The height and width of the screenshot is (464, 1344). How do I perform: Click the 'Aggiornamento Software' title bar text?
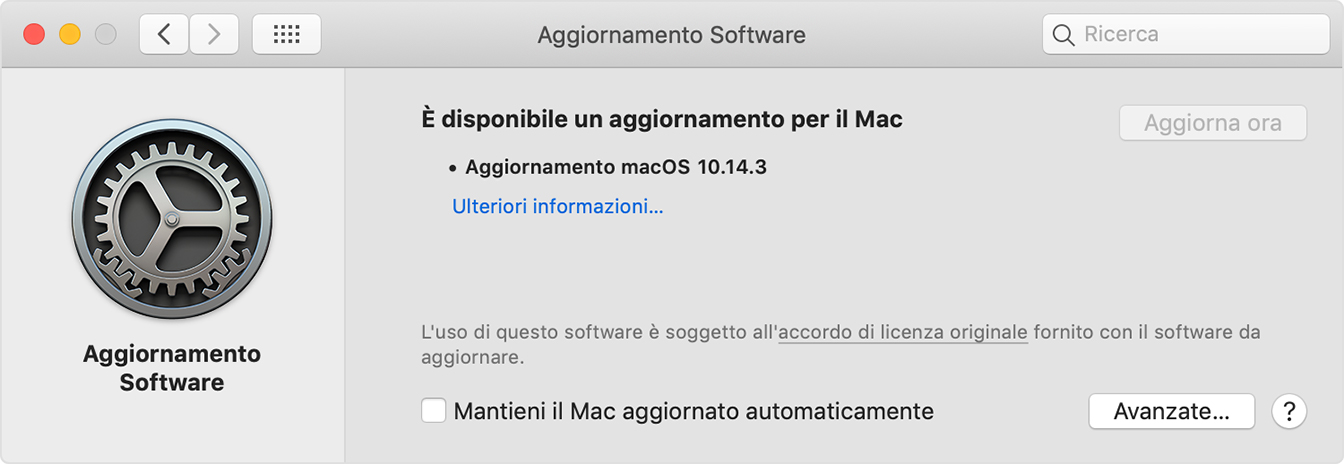click(671, 35)
